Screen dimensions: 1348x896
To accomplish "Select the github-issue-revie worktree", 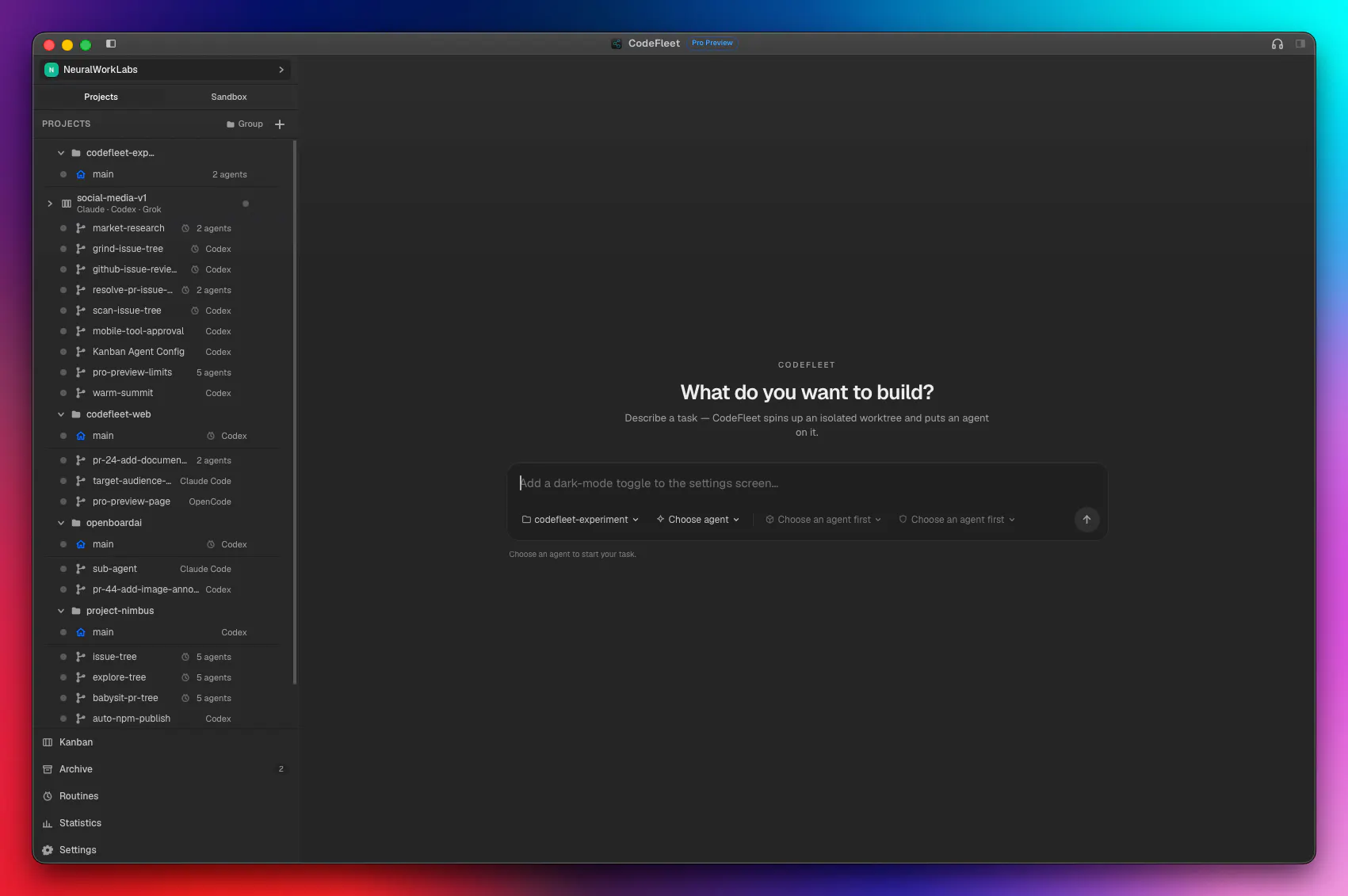I will tap(164, 269).
